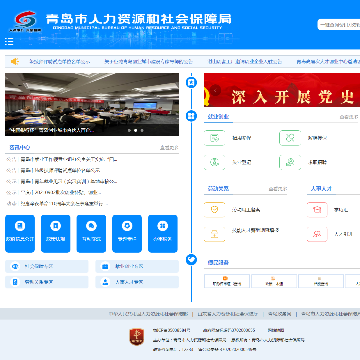360x360 pixels.
Task: Open the second box in the bottom service row
Action: 274,281
